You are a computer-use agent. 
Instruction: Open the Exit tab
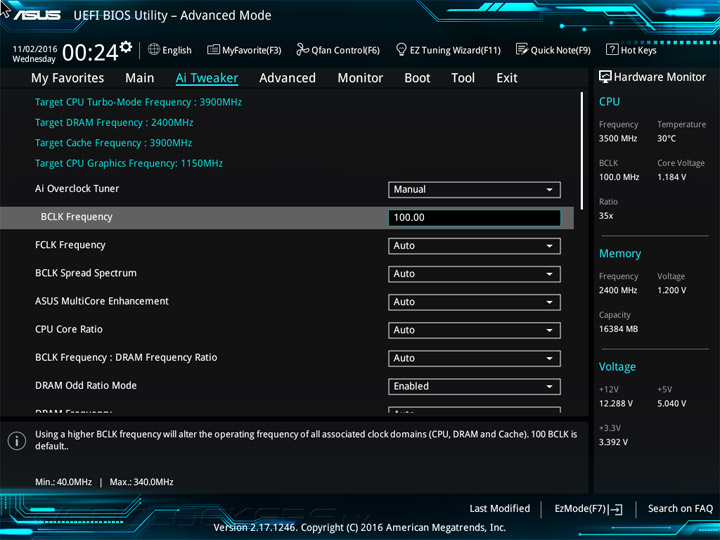point(507,78)
